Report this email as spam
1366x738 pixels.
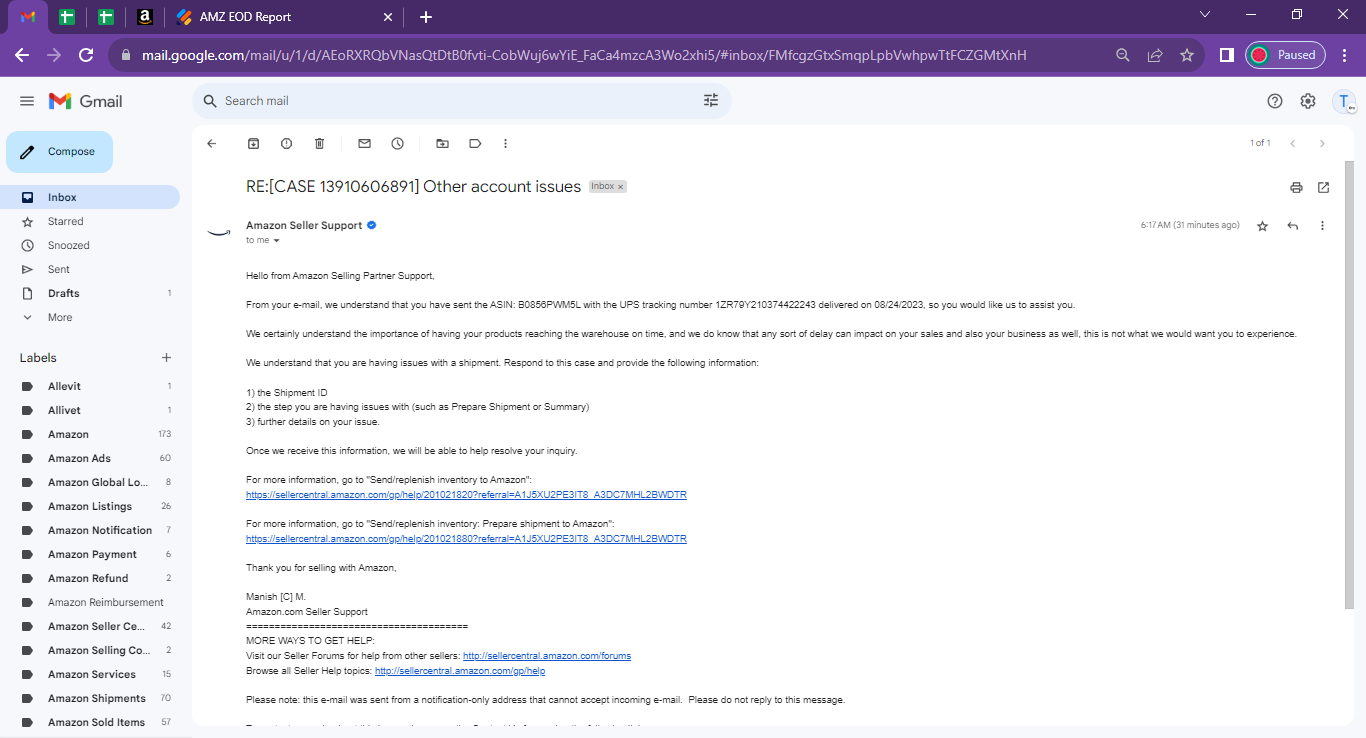click(x=287, y=144)
